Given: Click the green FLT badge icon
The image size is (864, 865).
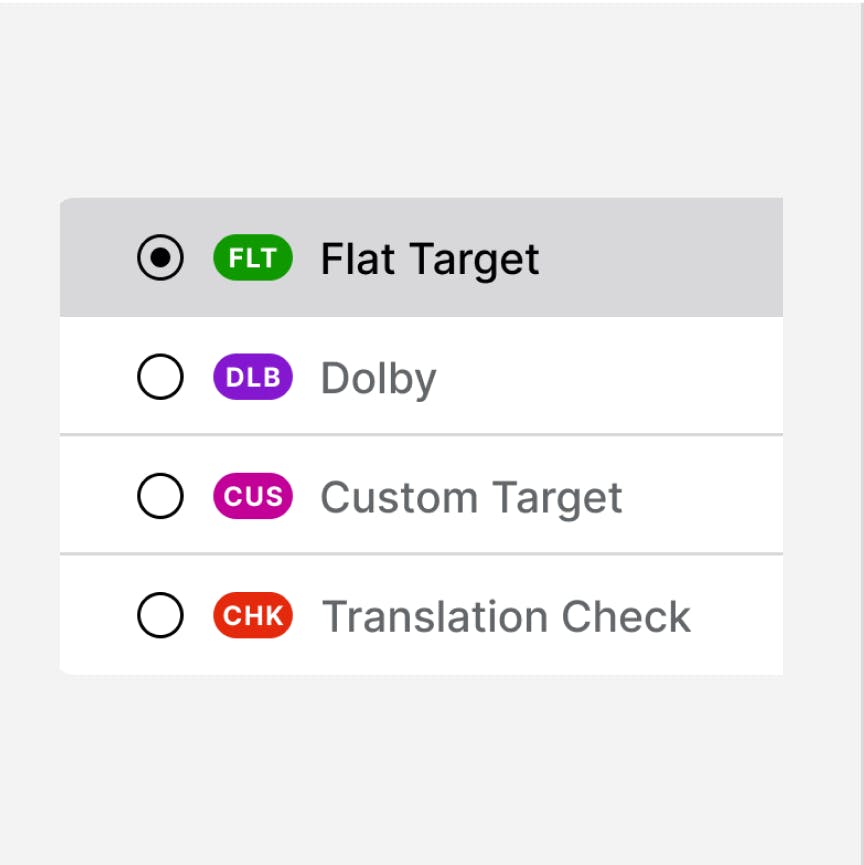Looking at the screenshot, I should click(x=253, y=259).
